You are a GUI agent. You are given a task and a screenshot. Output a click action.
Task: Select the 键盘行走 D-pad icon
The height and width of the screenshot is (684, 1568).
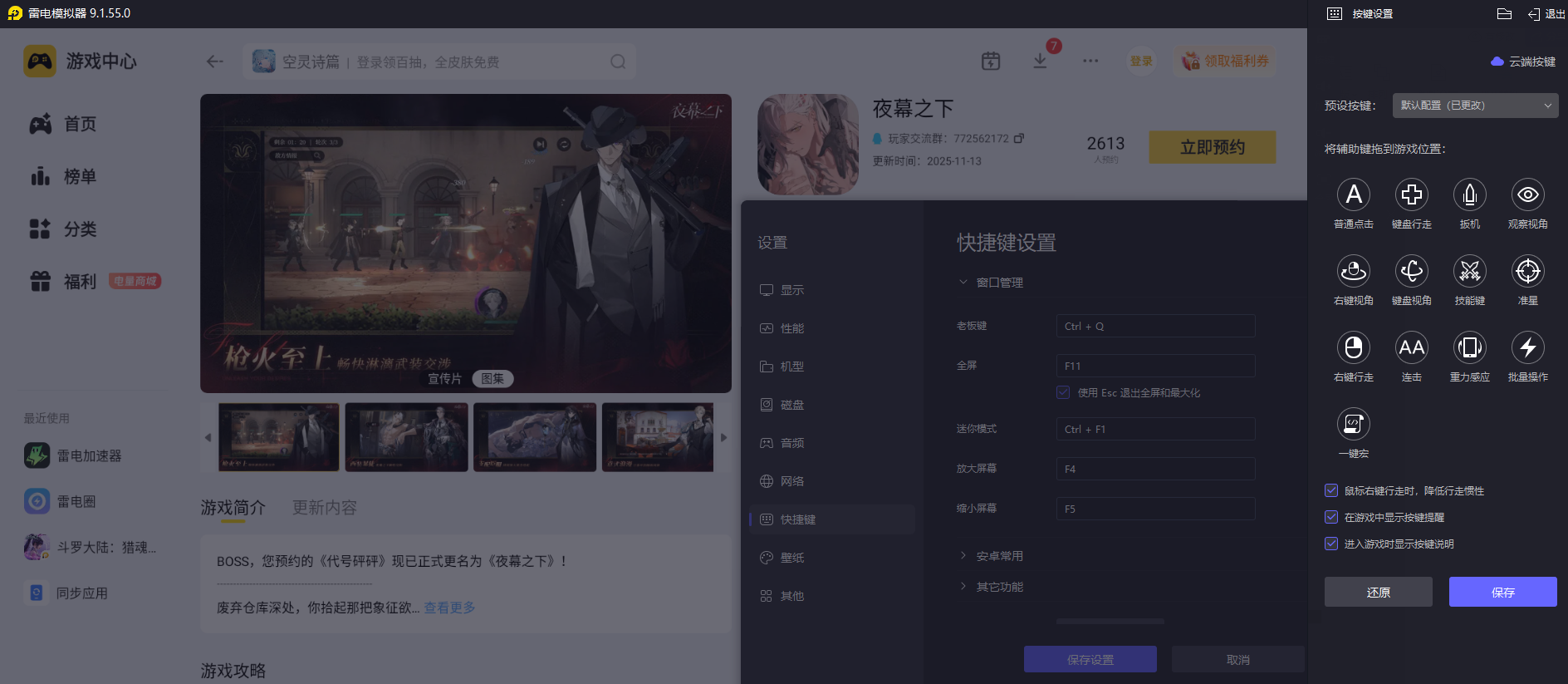[x=1411, y=195]
